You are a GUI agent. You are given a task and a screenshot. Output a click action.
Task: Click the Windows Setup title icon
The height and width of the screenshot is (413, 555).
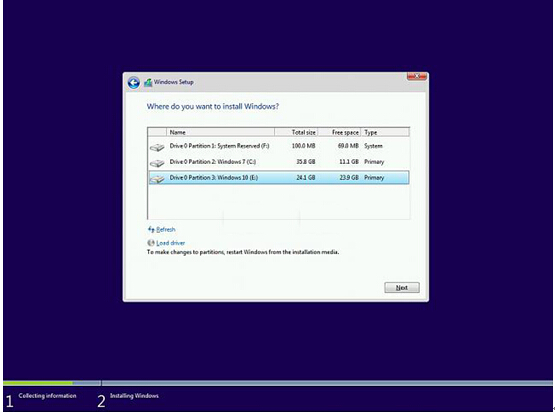point(148,83)
